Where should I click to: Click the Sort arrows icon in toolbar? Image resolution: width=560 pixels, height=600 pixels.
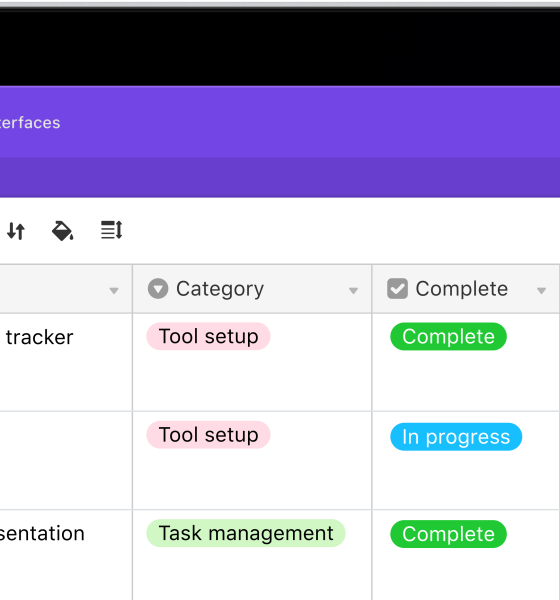pyautogui.click(x=16, y=231)
